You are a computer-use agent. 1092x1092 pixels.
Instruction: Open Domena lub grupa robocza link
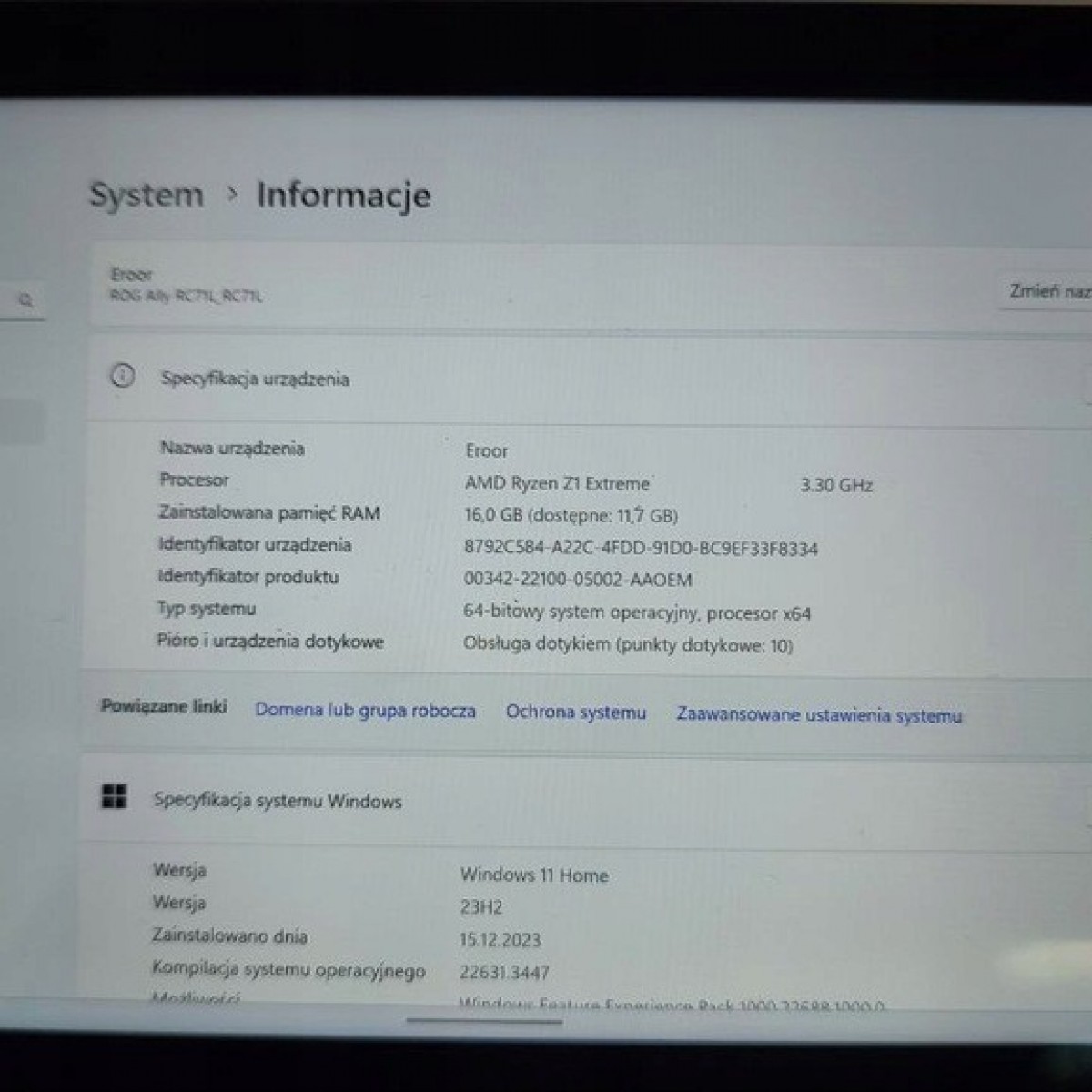(365, 711)
